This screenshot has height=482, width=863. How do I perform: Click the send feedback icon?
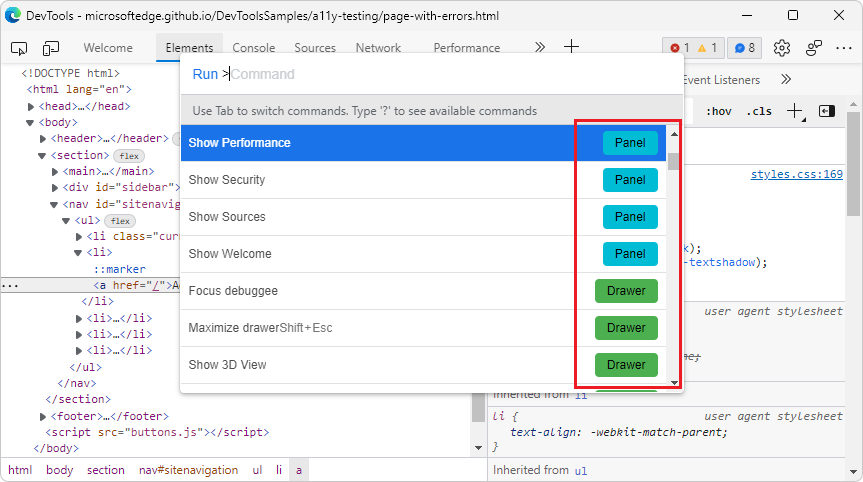point(813,48)
